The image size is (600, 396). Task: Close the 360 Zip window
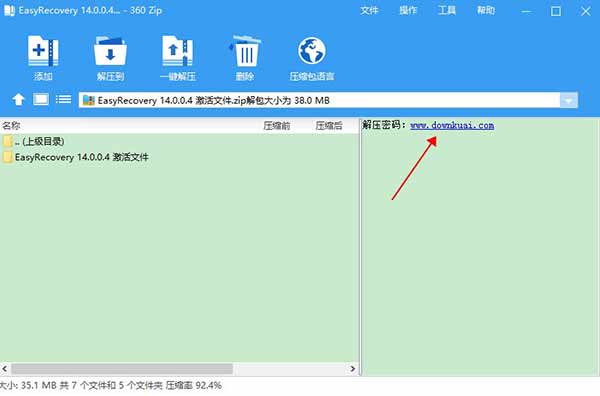pos(585,11)
